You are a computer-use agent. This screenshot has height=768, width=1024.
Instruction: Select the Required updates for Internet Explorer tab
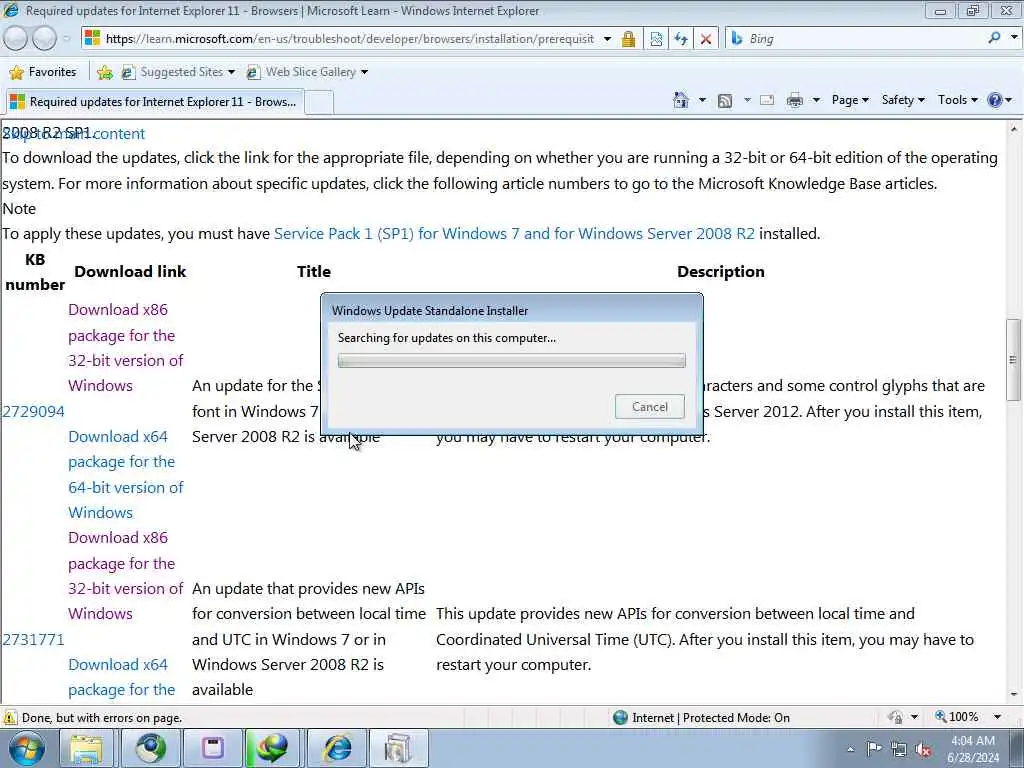154,101
